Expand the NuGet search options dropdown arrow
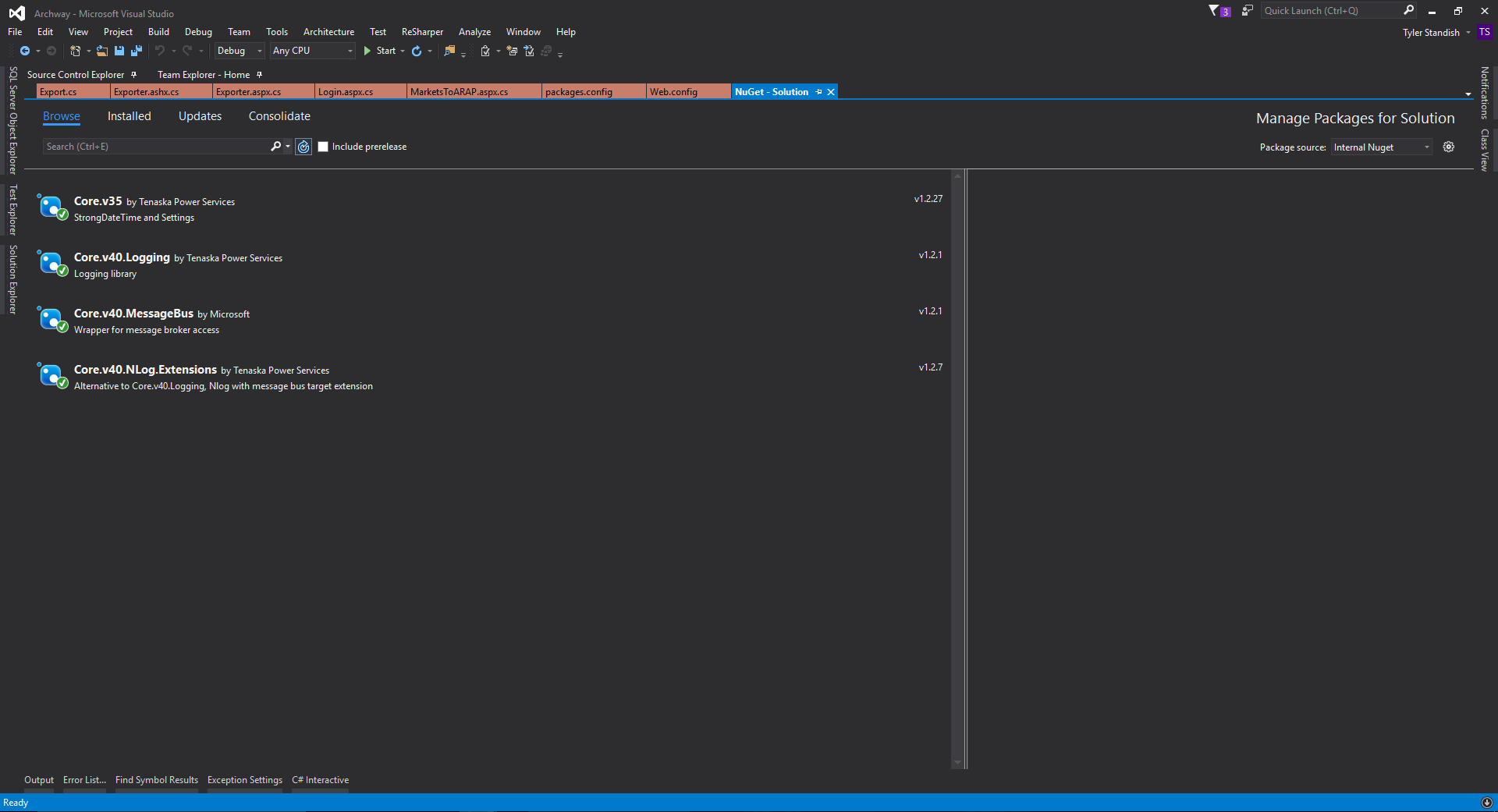 (x=288, y=147)
